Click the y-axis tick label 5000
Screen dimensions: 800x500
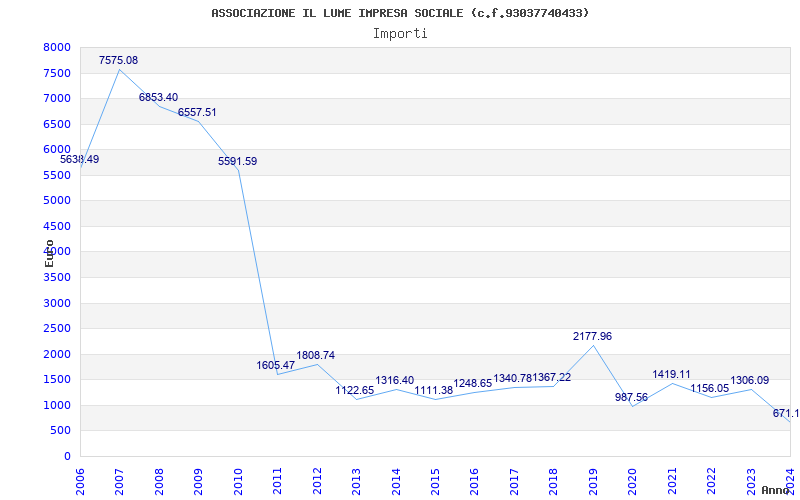click(58, 201)
